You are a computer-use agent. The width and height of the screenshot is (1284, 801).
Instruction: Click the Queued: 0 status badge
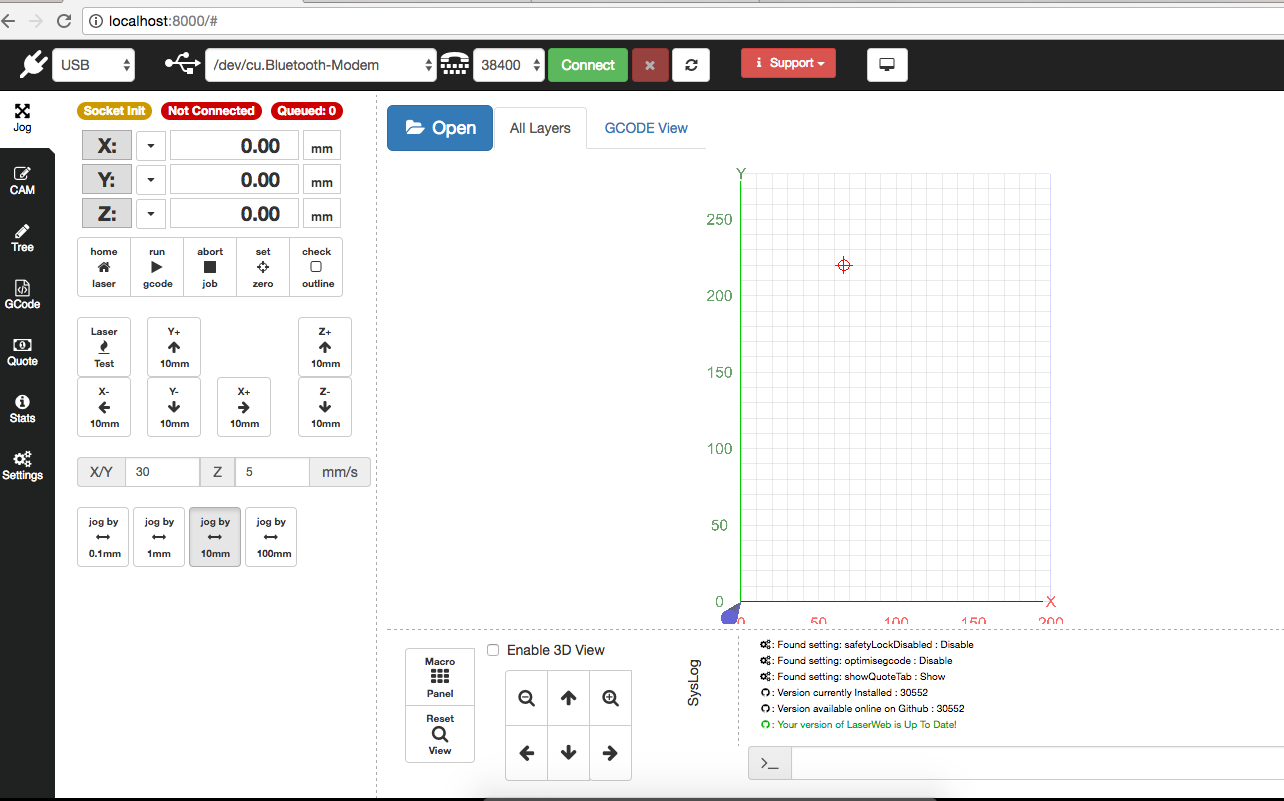coord(306,111)
